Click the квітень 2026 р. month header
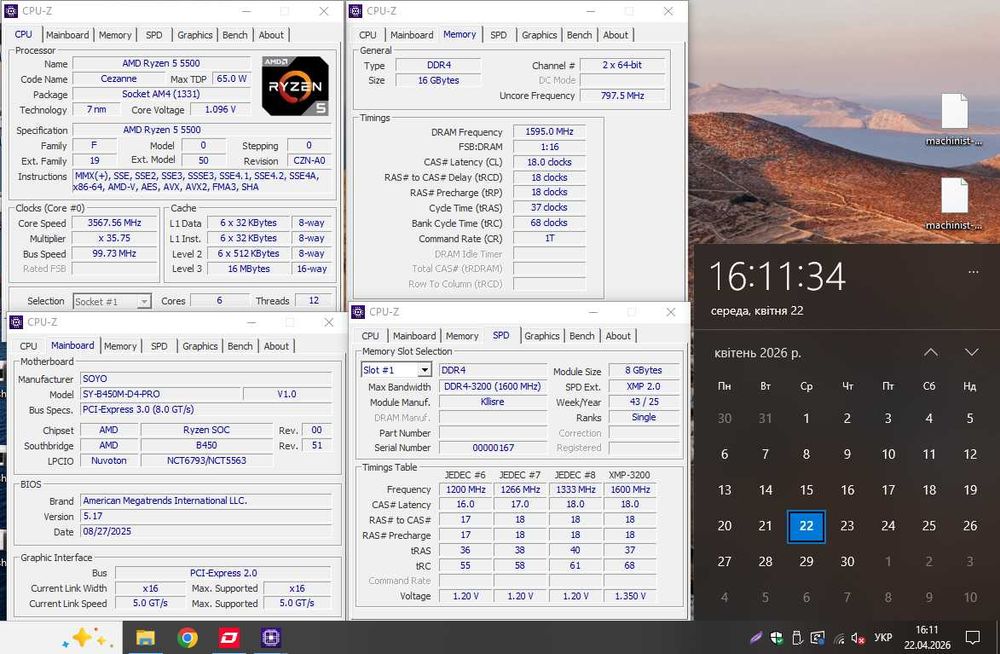This screenshot has height=654, width=1000. click(x=758, y=353)
